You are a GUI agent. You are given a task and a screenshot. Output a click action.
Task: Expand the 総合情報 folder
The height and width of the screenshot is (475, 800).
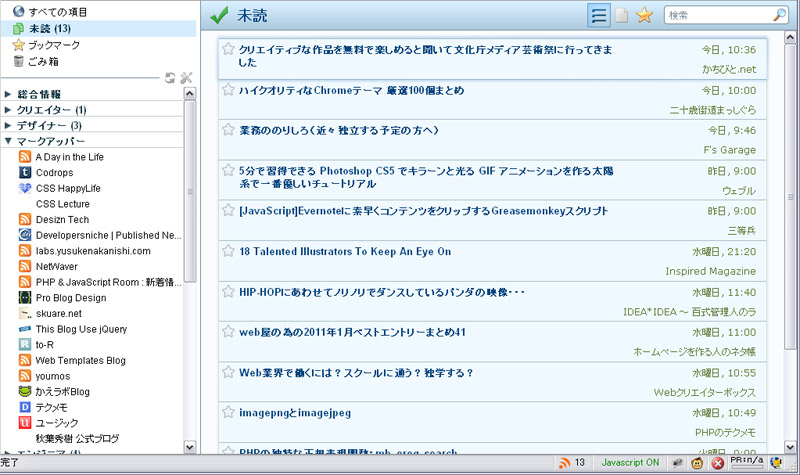tap(8, 95)
